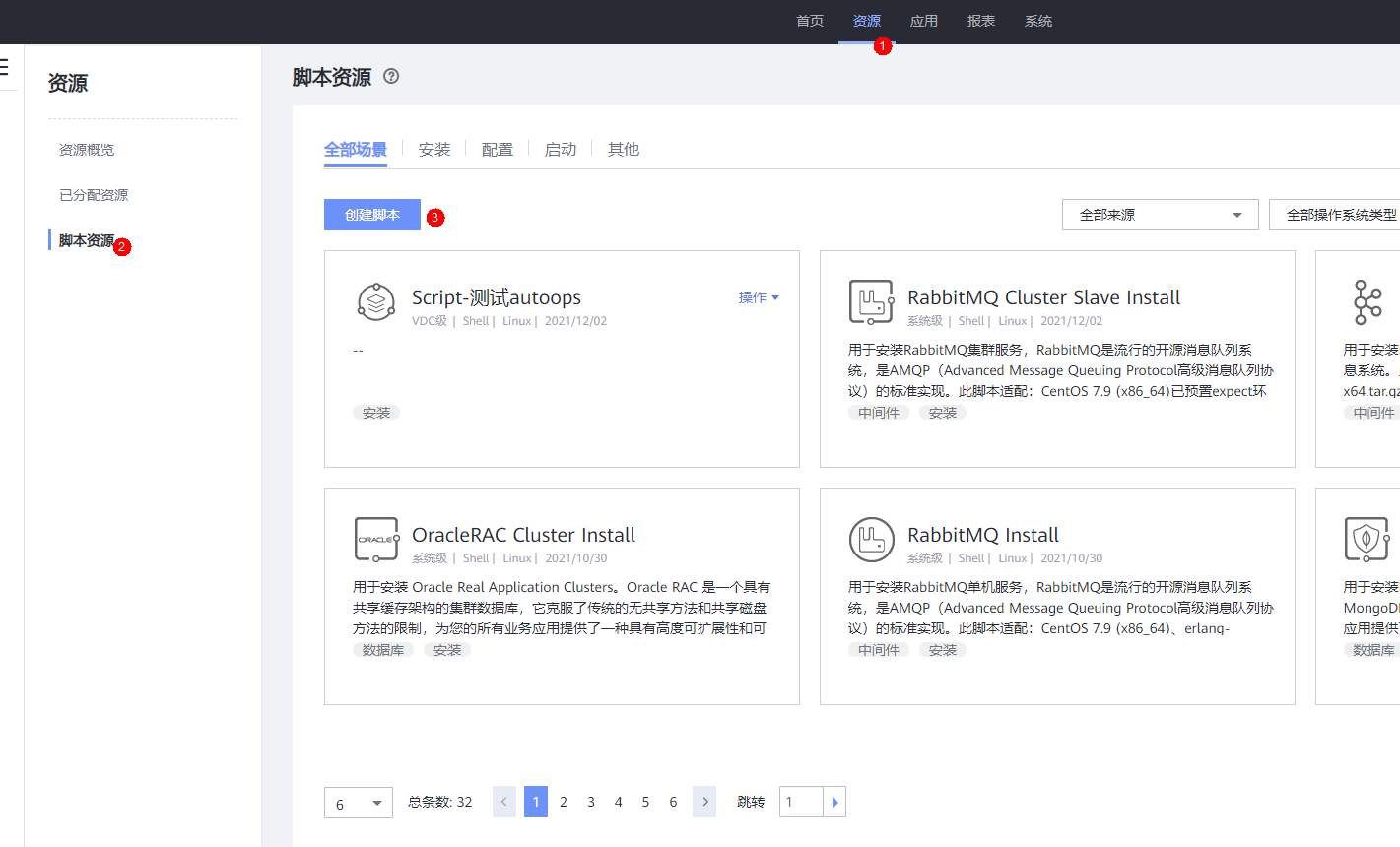The width and height of the screenshot is (1400, 847).
Task: Go to page 1
Action: (x=536, y=802)
